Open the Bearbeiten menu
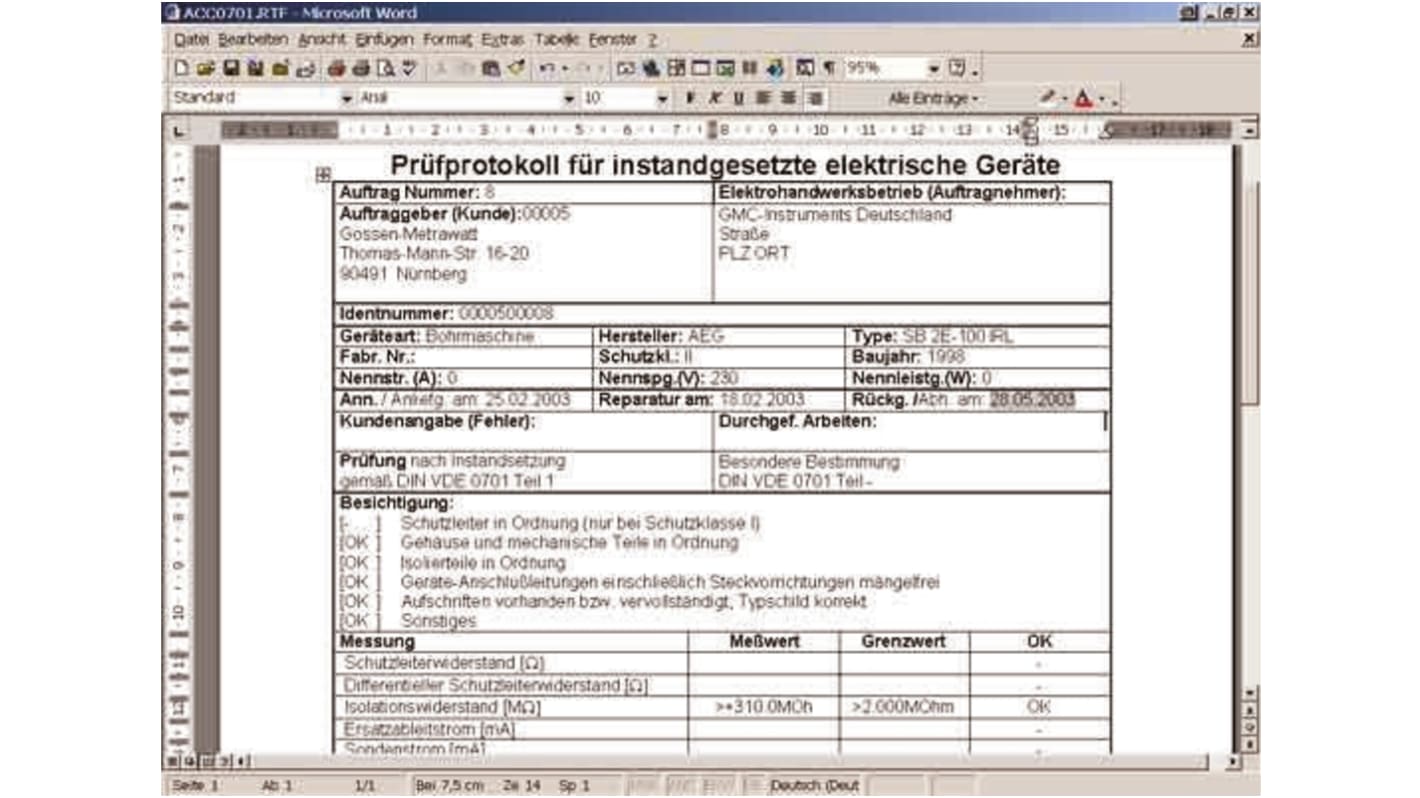 pos(253,40)
